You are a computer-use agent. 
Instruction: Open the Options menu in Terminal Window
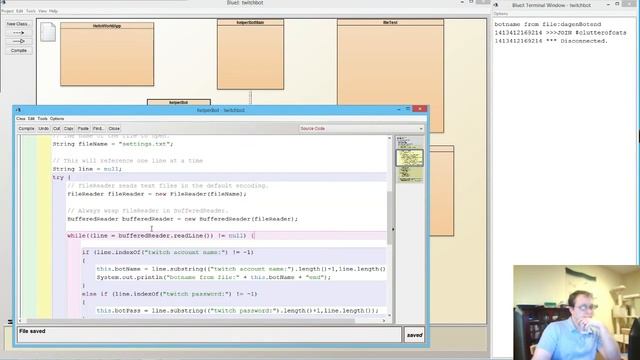[501, 14]
